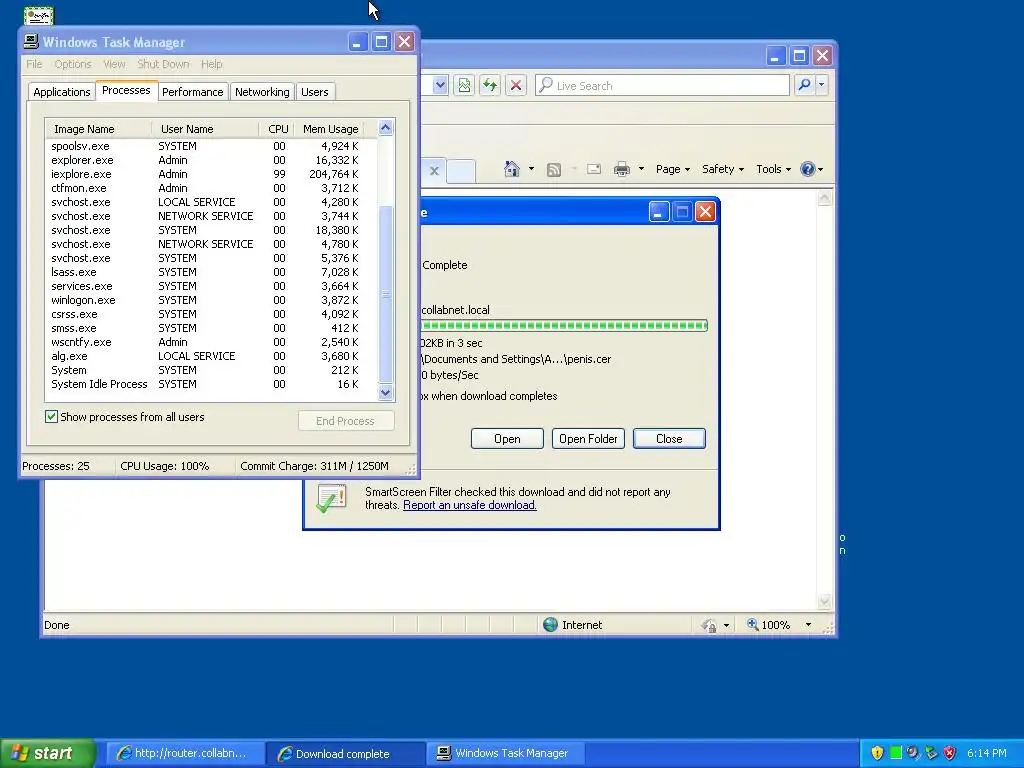Image resolution: width=1024 pixels, height=768 pixels.
Task: Click the red stop icon in Internet Explorer
Action: click(x=516, y=85)
